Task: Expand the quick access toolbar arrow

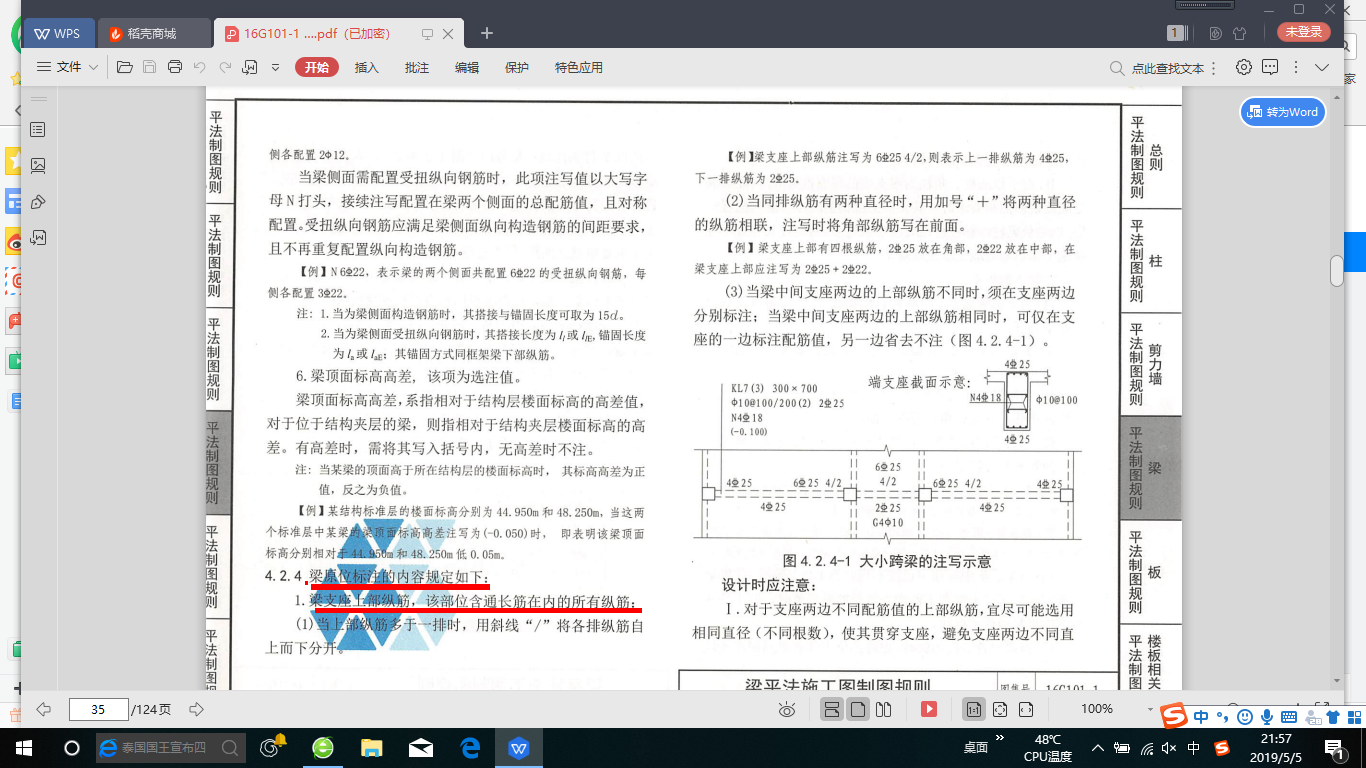Action: [x=275, y=68]
